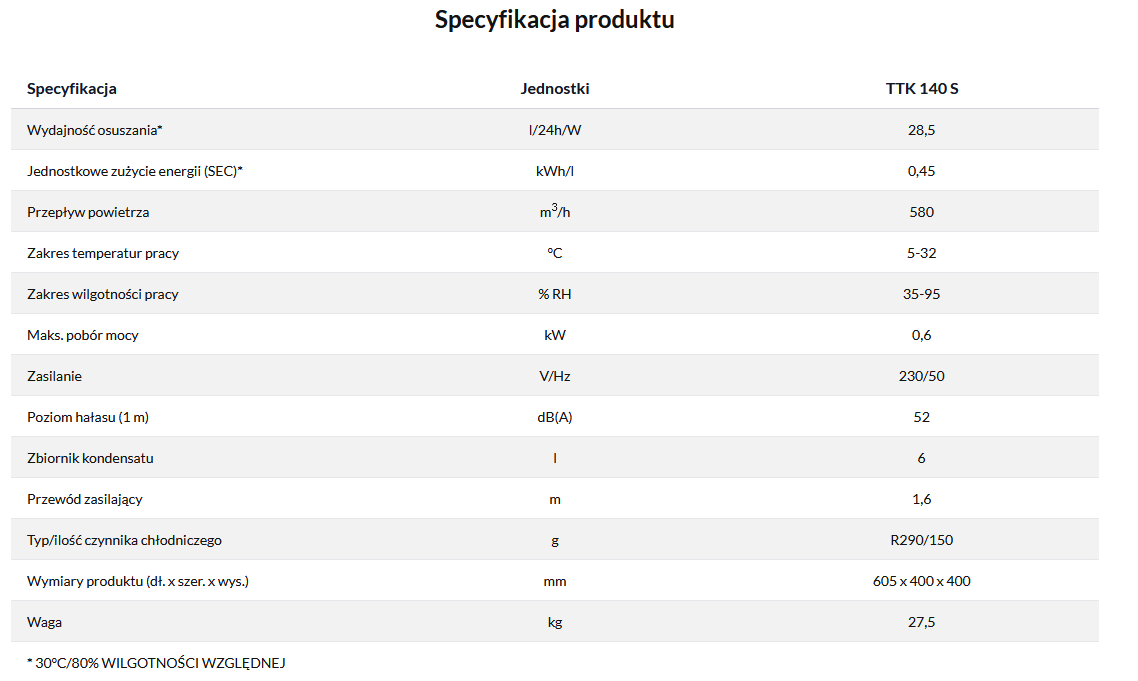
Task: Select the "Zakres temperatur pracy" label
Action: (103, 253)
